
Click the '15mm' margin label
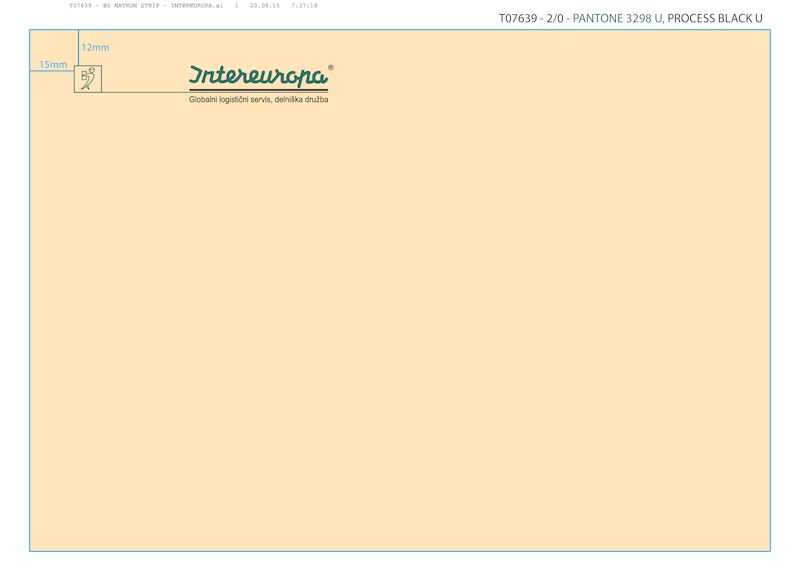point(53,65)
